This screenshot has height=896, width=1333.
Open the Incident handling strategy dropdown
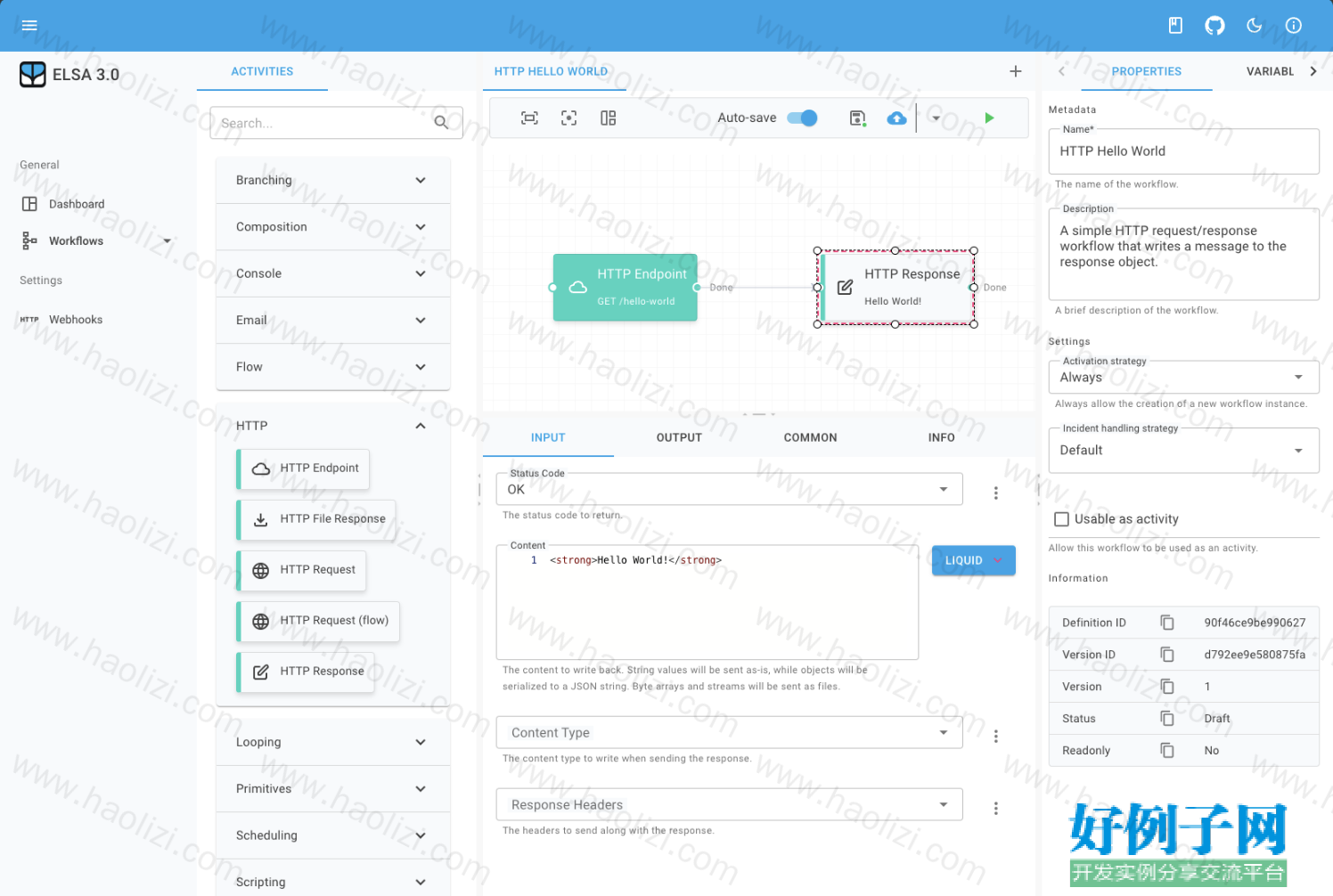coord(1183,450)
